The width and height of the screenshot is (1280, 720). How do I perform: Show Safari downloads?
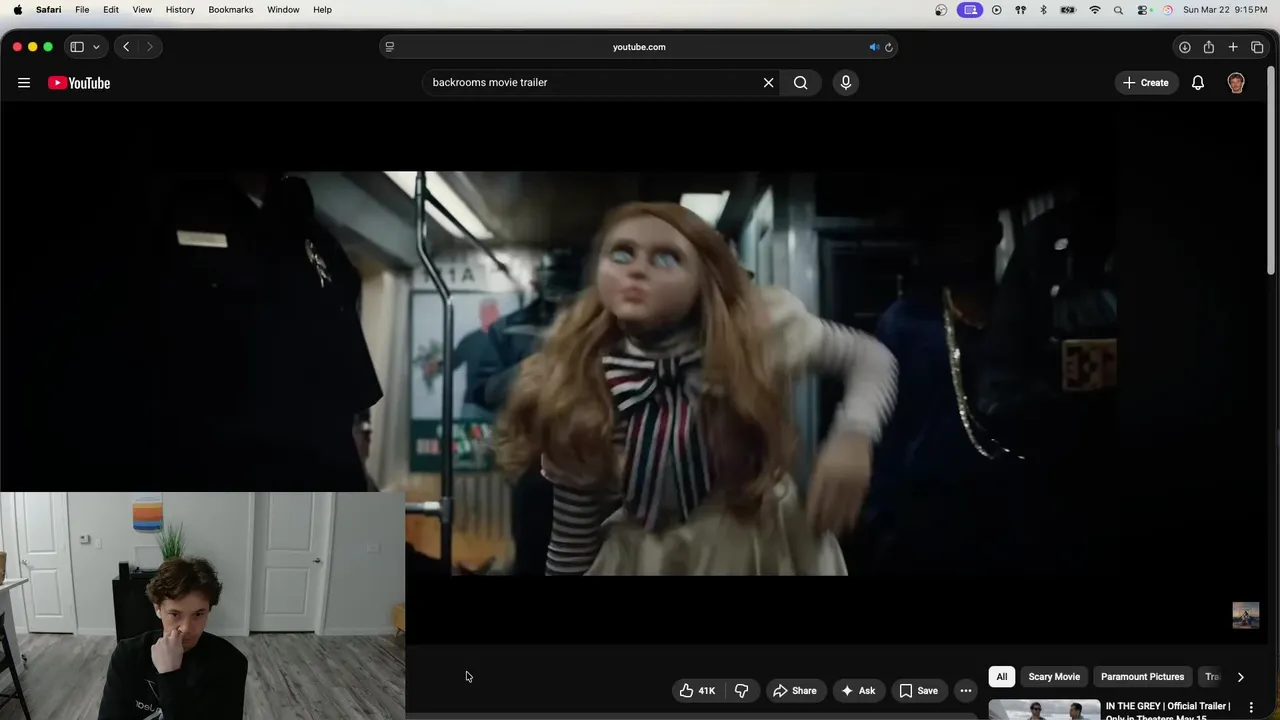coord(1184,47)
